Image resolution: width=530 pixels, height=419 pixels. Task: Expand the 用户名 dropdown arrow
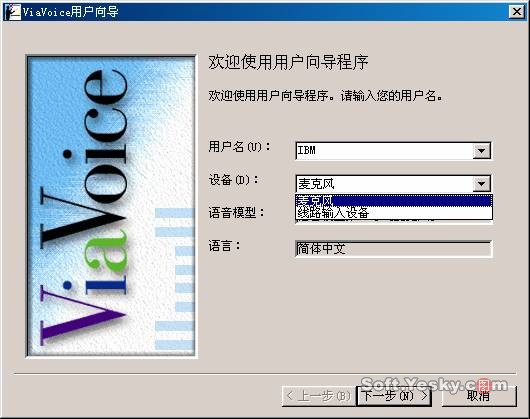(x=481, y=151)
